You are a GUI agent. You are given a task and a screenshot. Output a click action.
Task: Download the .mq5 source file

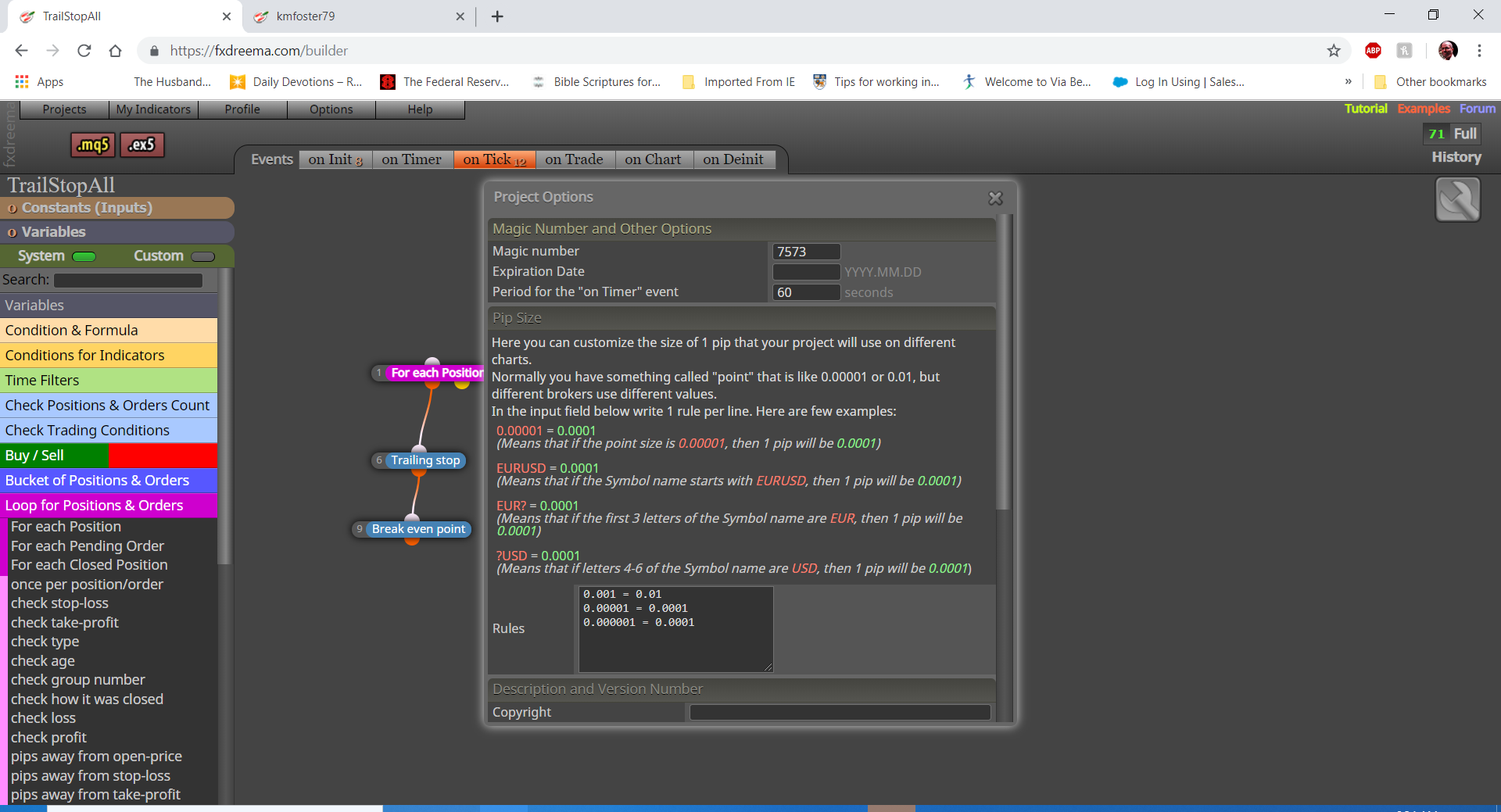coord(93,145)
